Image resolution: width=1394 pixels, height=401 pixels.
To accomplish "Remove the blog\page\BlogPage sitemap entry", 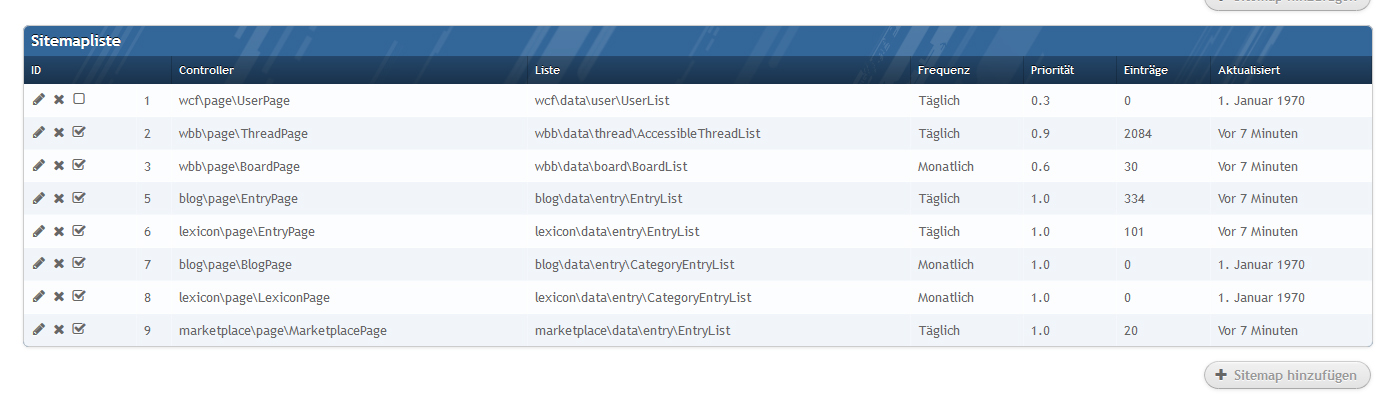I will pos(59,264).
